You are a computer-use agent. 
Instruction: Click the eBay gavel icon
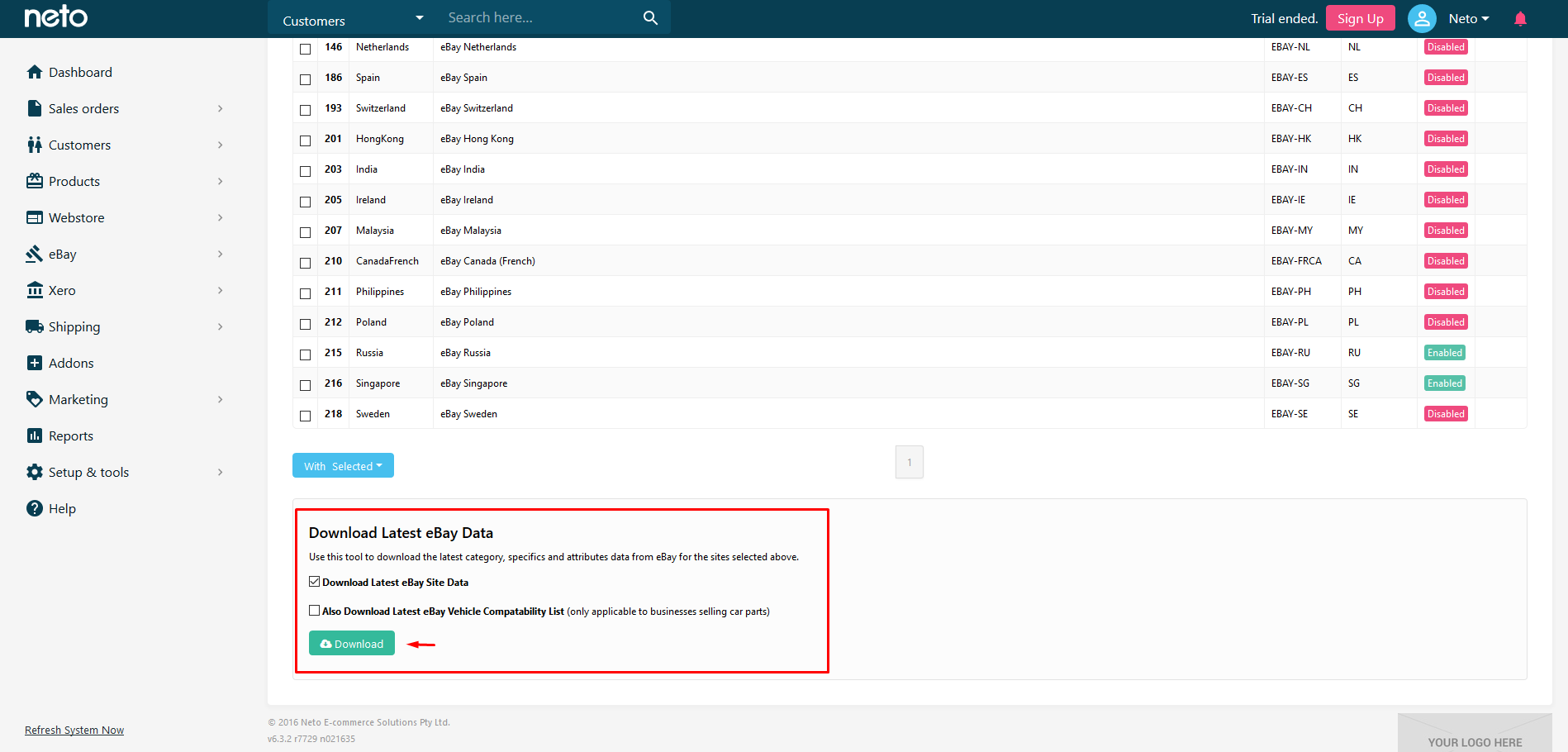coord(35,254)
